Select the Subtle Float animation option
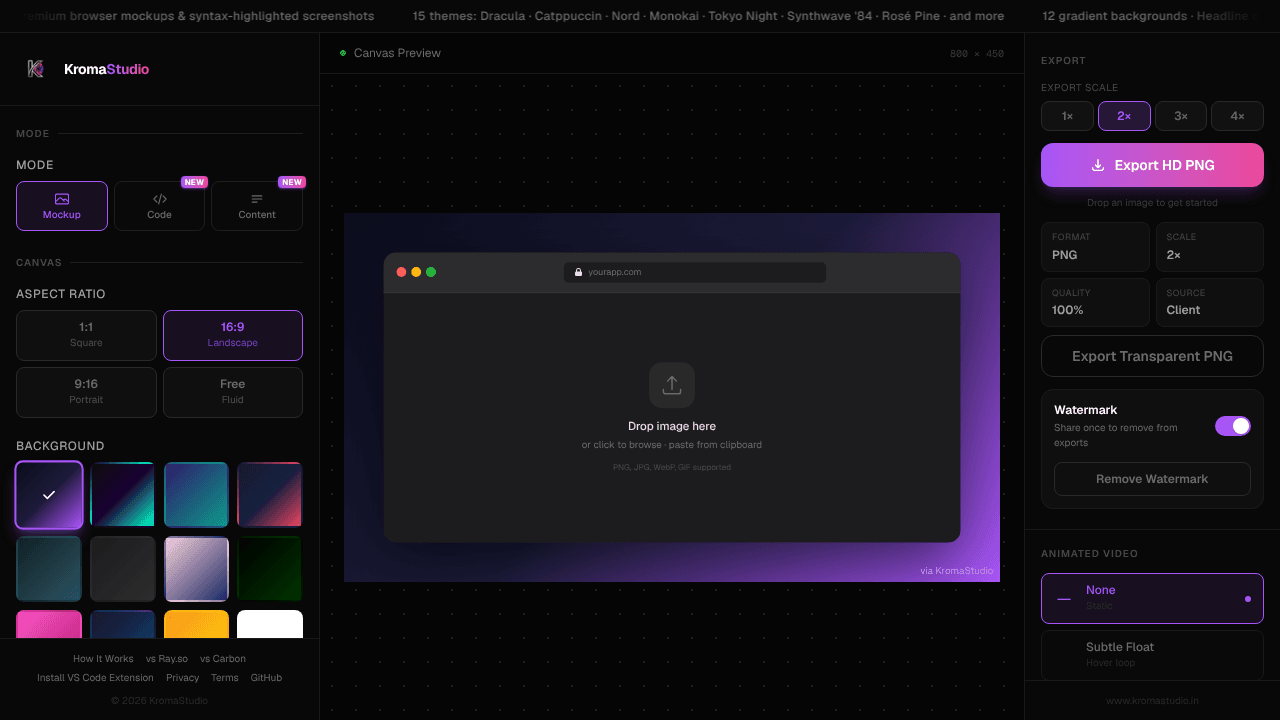This screenshot has height=720, width=1280. (1152, 654)
